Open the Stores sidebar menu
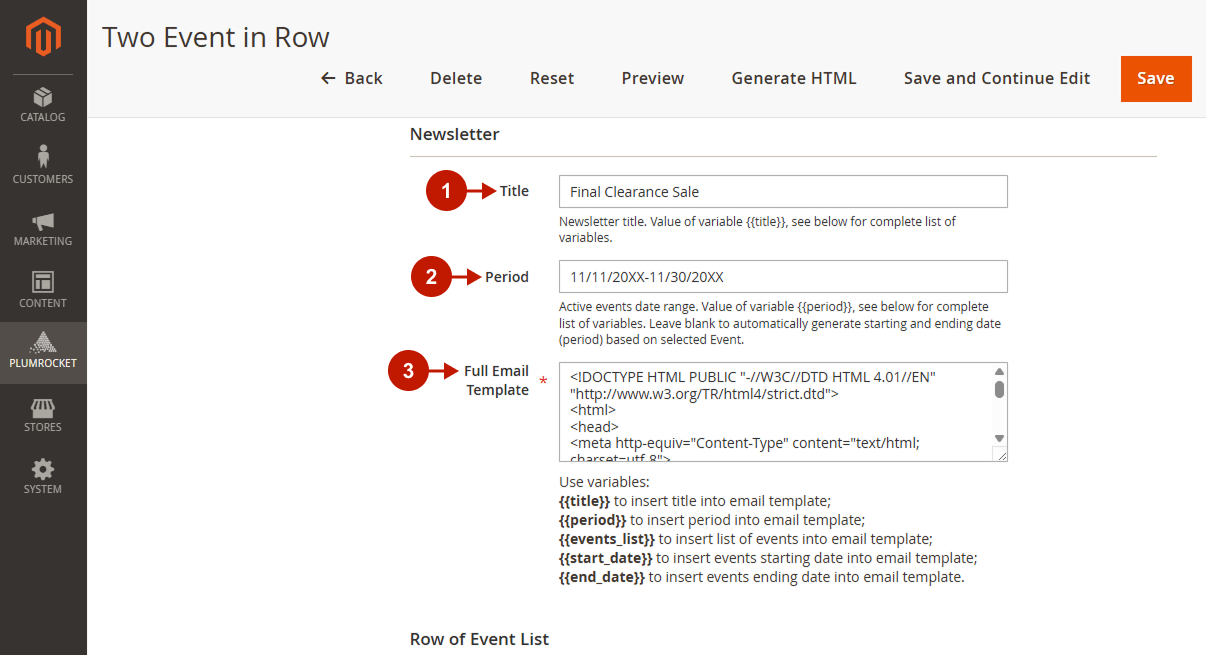 pyautogui.click(x=43, y=414)
